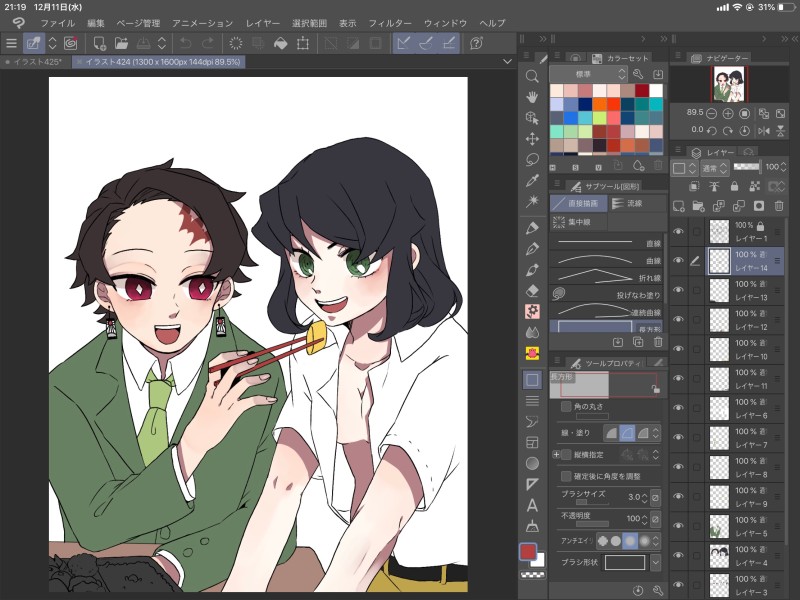Open the ウィンドウ menu
800x600 pixels.
click(x=445, y=23)
